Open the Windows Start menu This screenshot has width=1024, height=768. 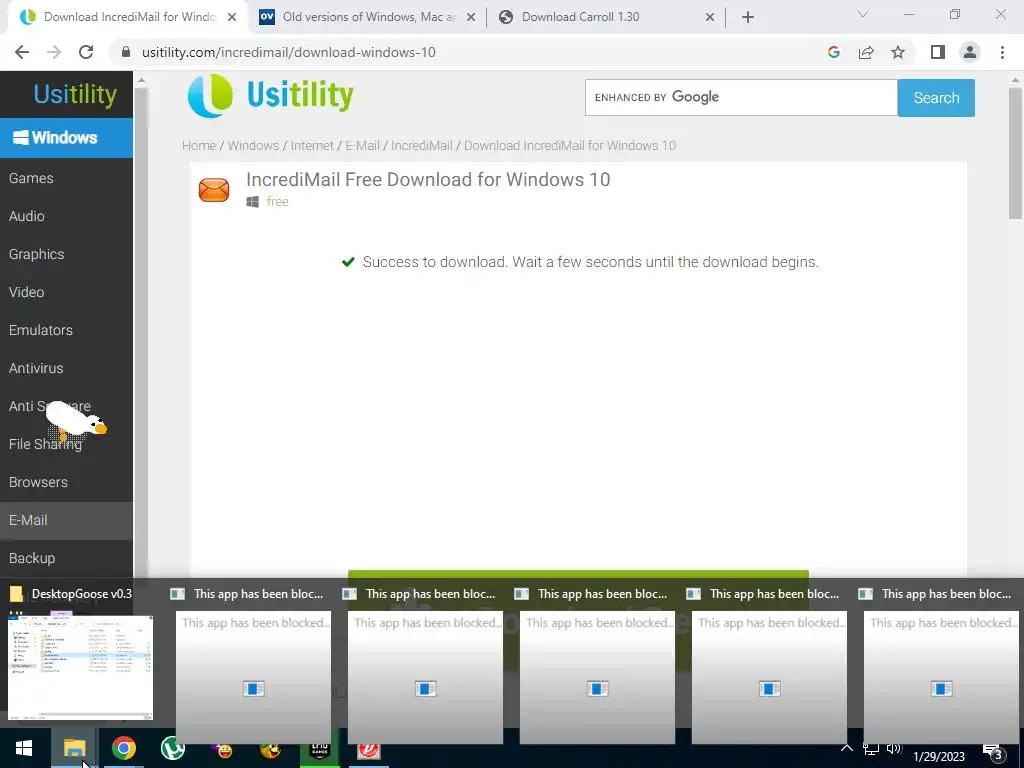[24, 748]
